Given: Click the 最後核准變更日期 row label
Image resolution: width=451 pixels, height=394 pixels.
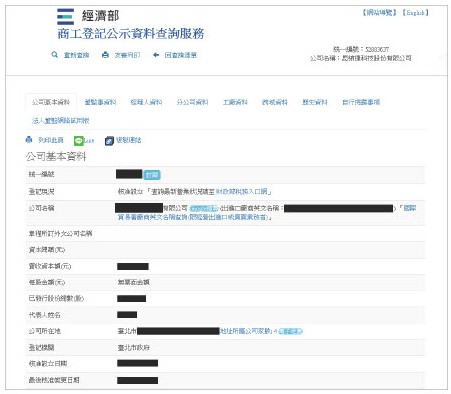Looking at the screenshot, I should point(54,380).
